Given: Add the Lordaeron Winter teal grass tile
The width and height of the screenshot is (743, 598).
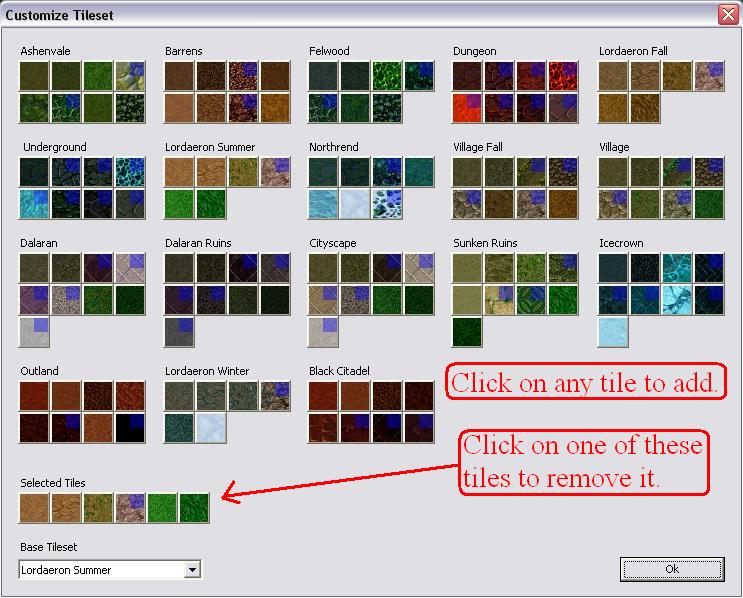Looking at the screenshot, I should point(179,428).
